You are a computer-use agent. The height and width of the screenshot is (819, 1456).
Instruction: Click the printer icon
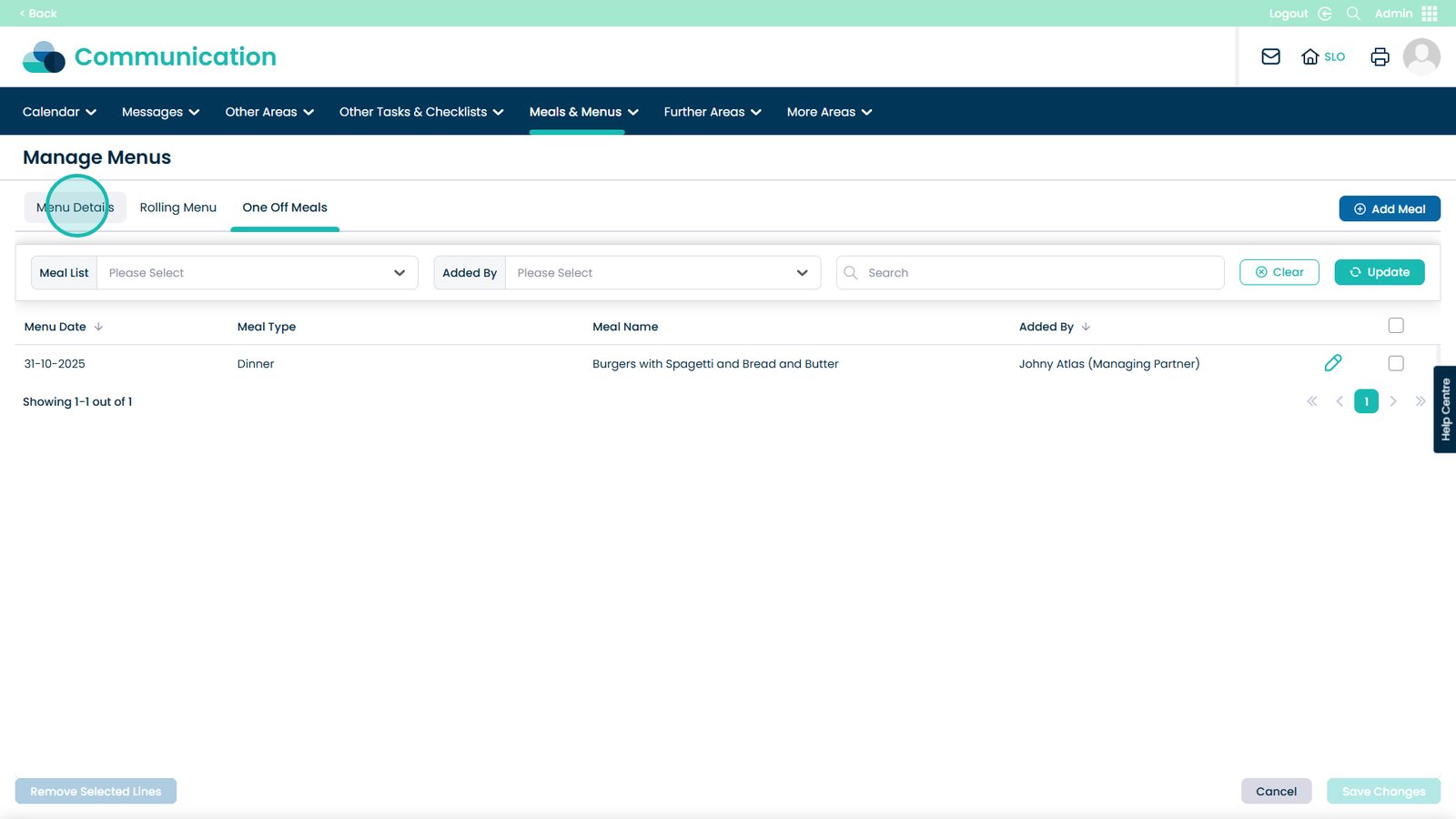[1380, 56]
